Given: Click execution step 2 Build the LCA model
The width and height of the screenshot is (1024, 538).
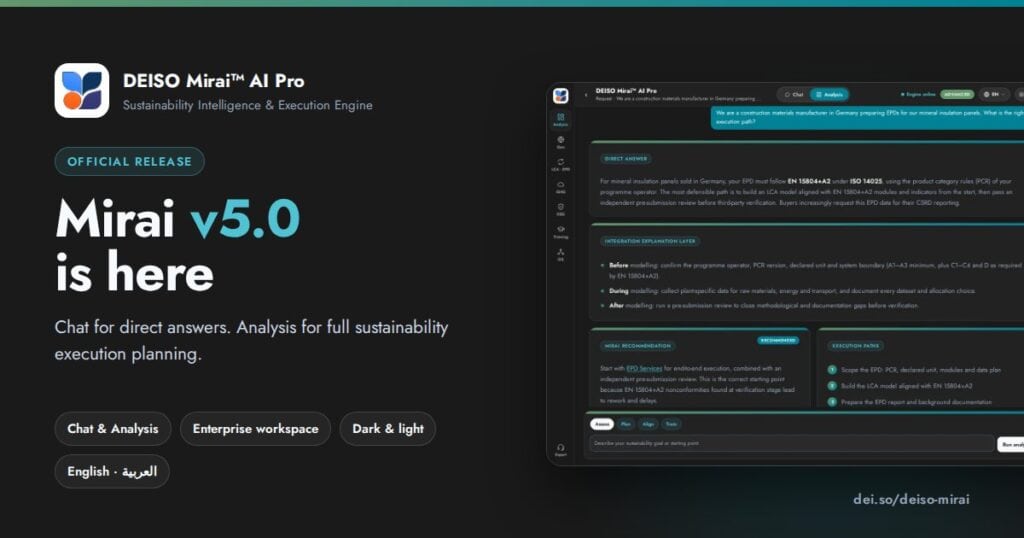Looking at the screenshot, I should pos(900,386).
